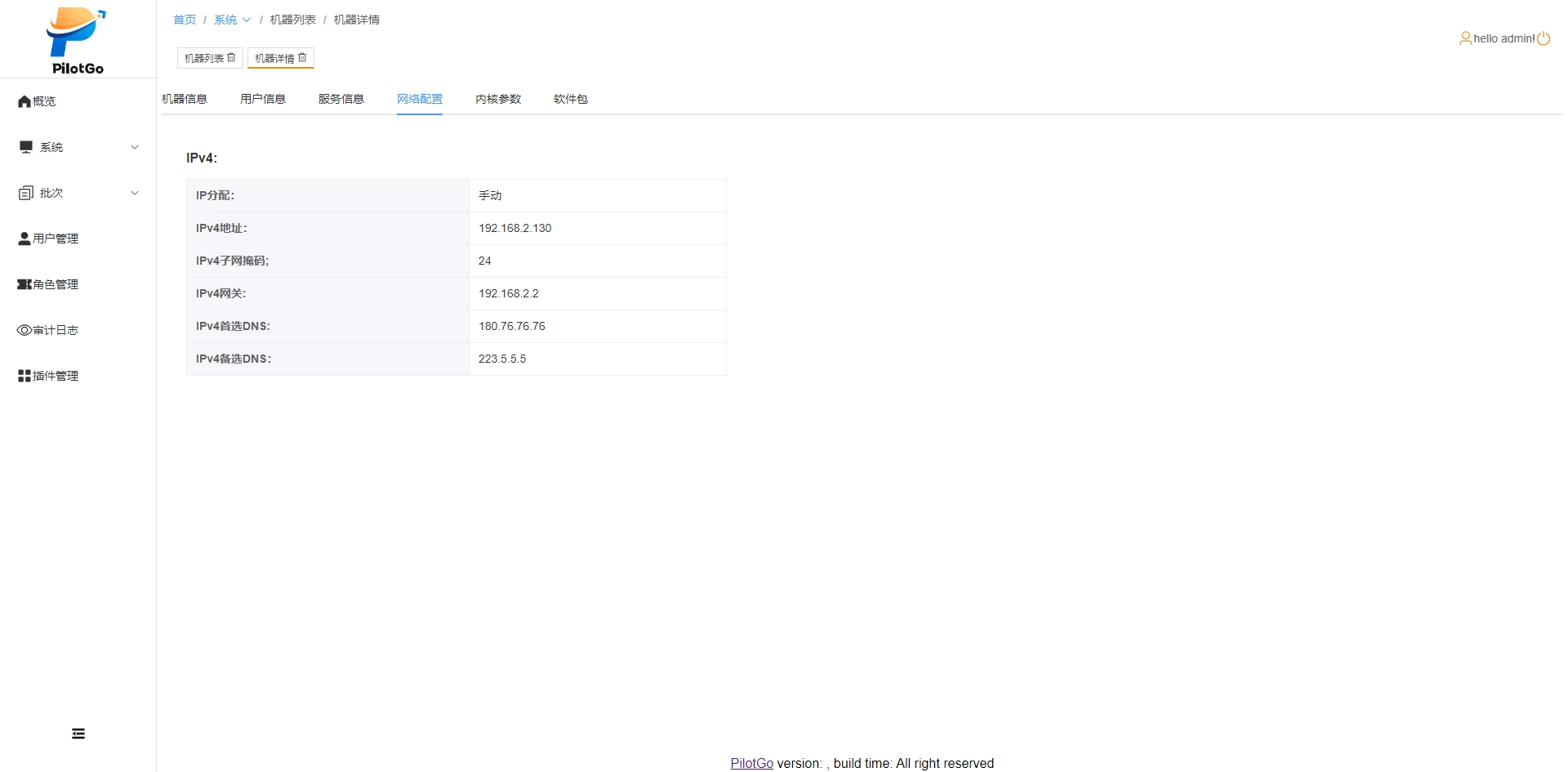Screen dimensions: 1568x772
Task: Click the PilotGo footer link
Action: (751, 763)
